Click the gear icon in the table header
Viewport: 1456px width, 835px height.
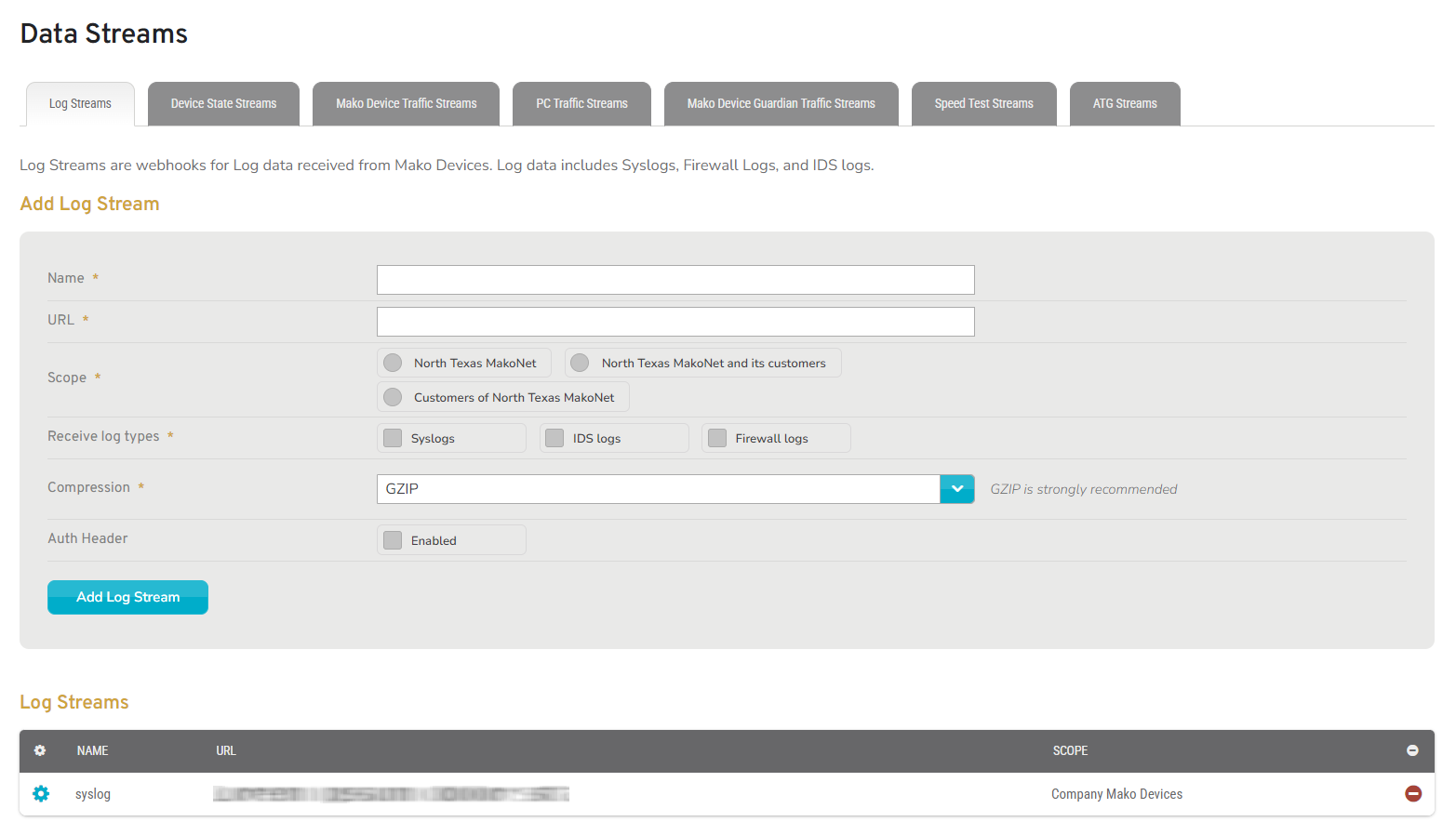tap(39, 750)
